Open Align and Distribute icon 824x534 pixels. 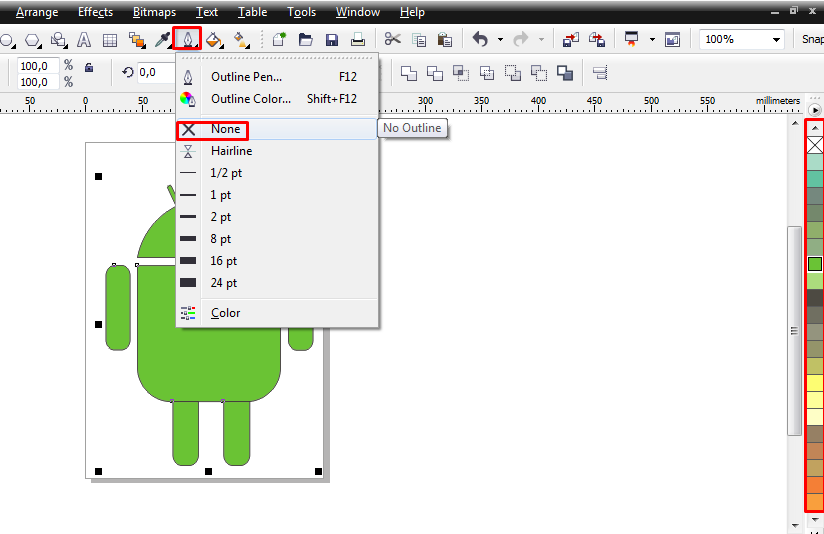(600, 73)
